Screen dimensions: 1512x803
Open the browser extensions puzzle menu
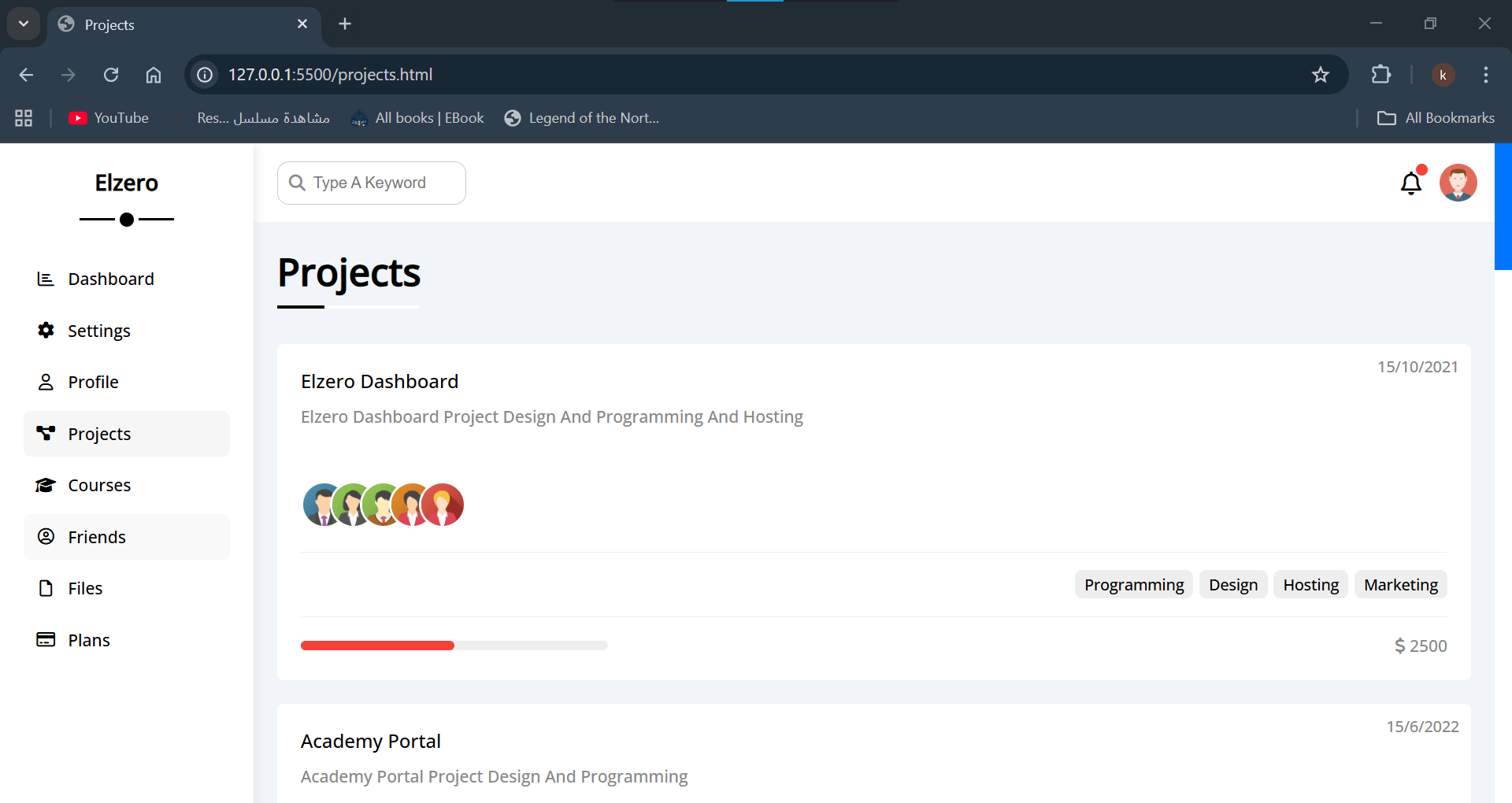(1382, 75)
